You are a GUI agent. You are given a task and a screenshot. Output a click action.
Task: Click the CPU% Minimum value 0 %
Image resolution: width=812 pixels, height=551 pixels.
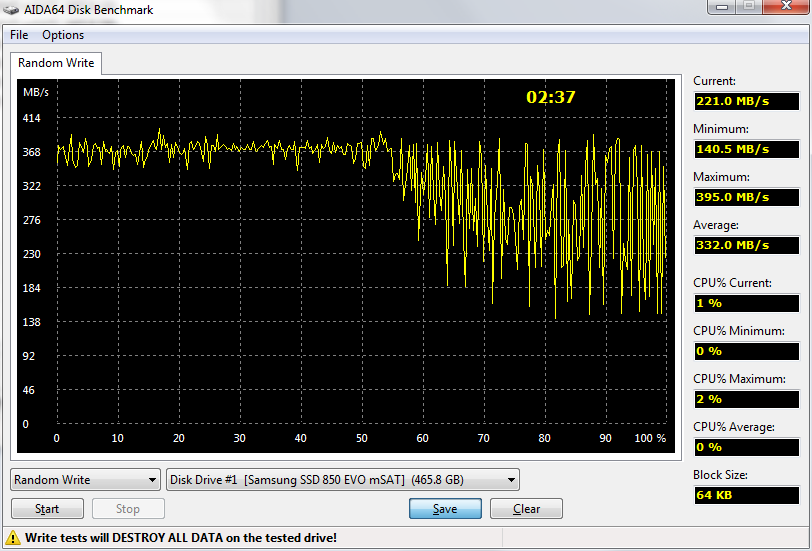(x=746, y=351)
